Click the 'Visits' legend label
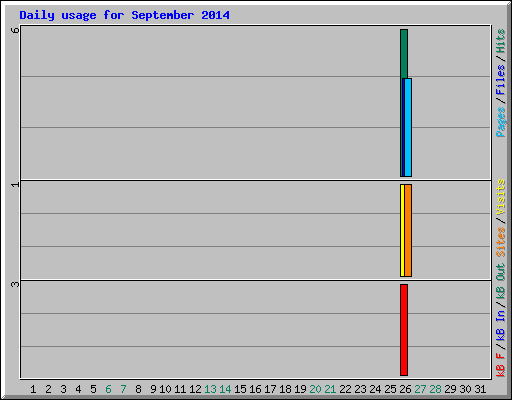This screenshot has width=512, height=400. (x=501, y=197)
